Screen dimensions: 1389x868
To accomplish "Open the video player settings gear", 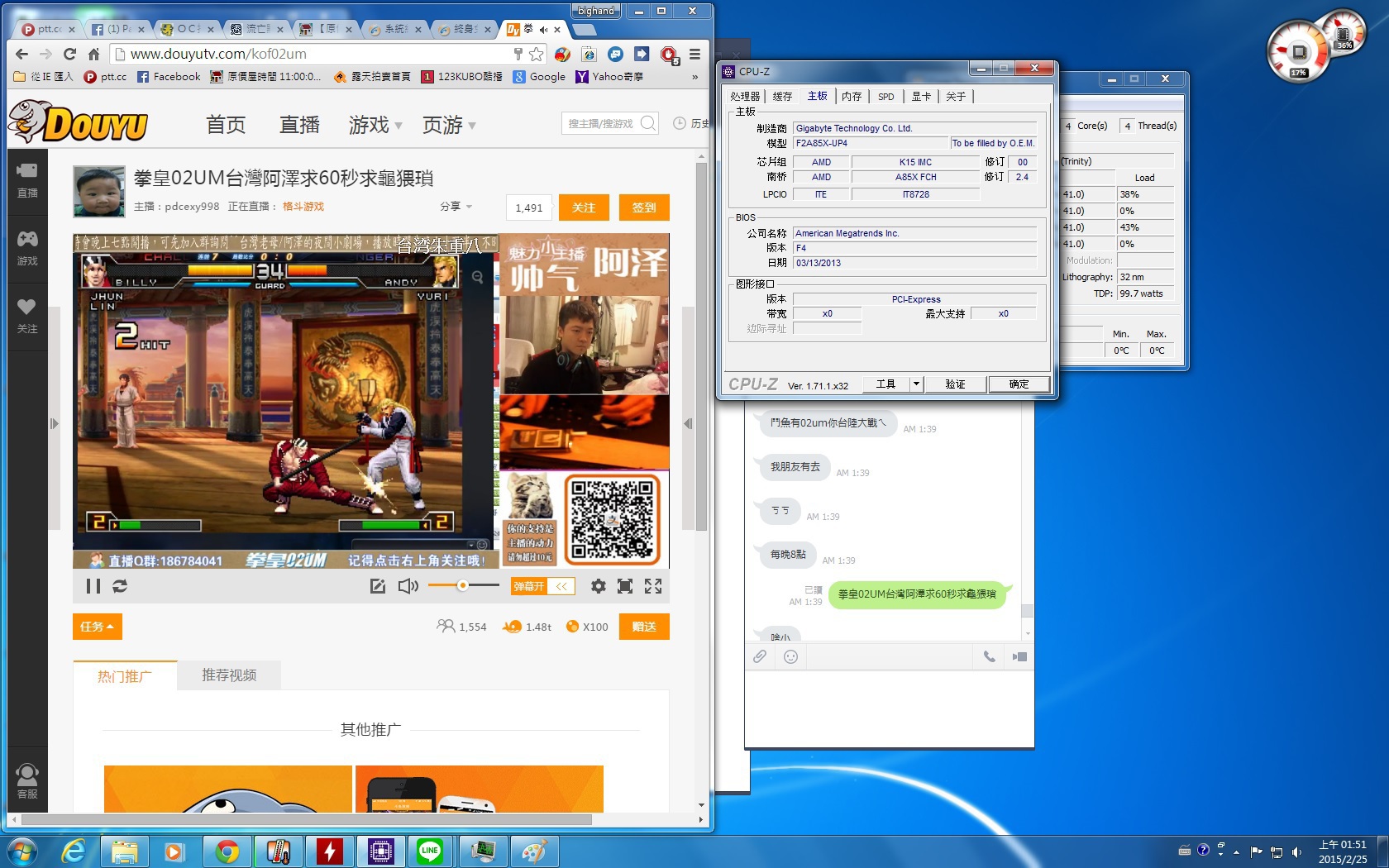I will tap(598, 586).
